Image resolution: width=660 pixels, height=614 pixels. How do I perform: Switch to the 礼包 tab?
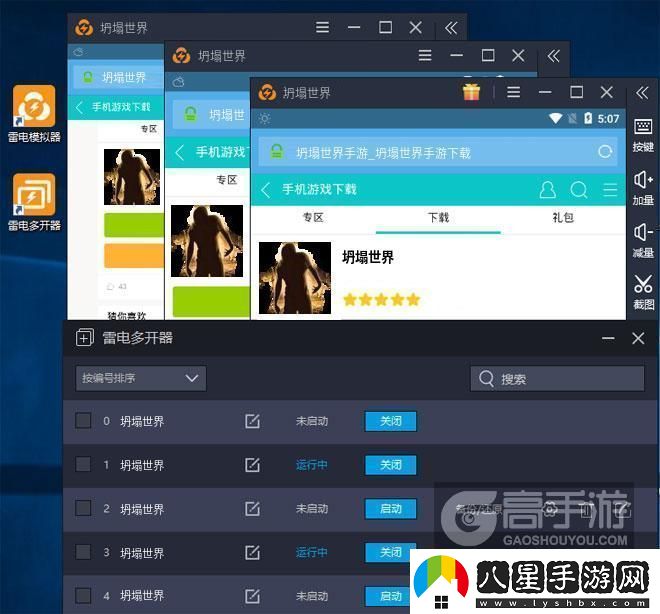(563, 218)
